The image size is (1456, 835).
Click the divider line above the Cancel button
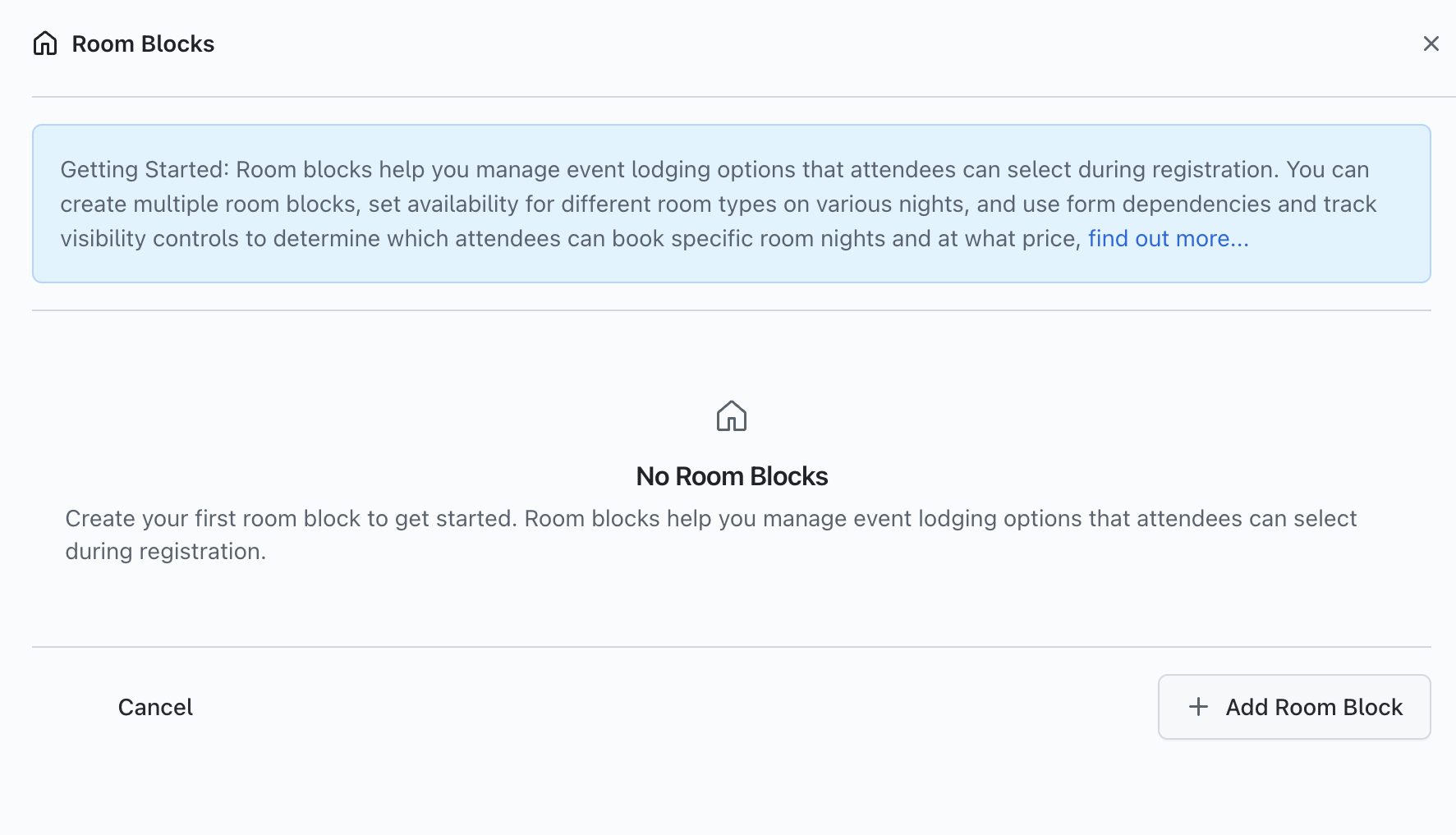pyautogui.click(x=731, y=647)
